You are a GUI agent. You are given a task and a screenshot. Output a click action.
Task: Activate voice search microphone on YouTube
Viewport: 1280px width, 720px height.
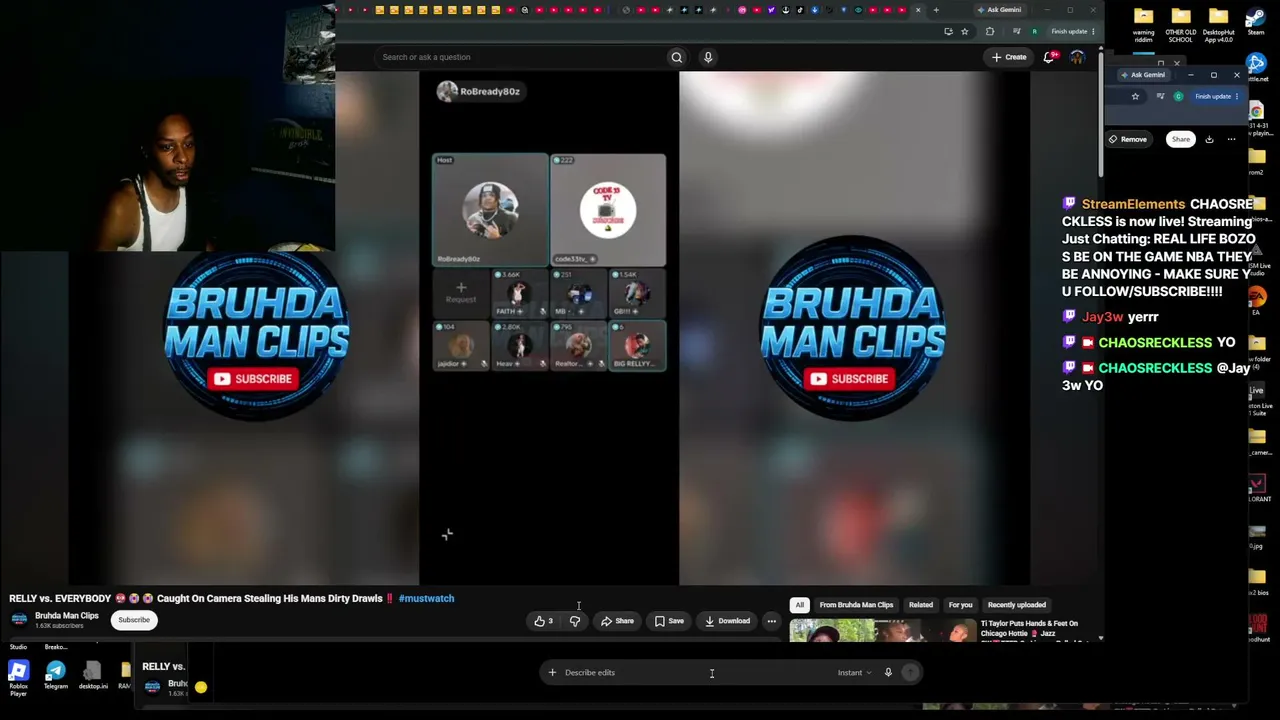pos(708,57)
